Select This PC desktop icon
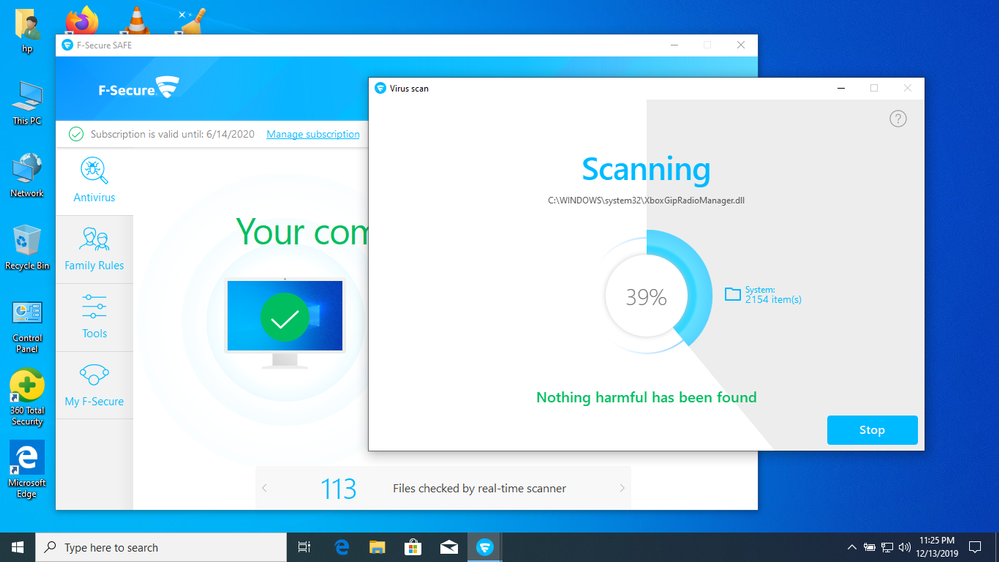 [27, 103]
